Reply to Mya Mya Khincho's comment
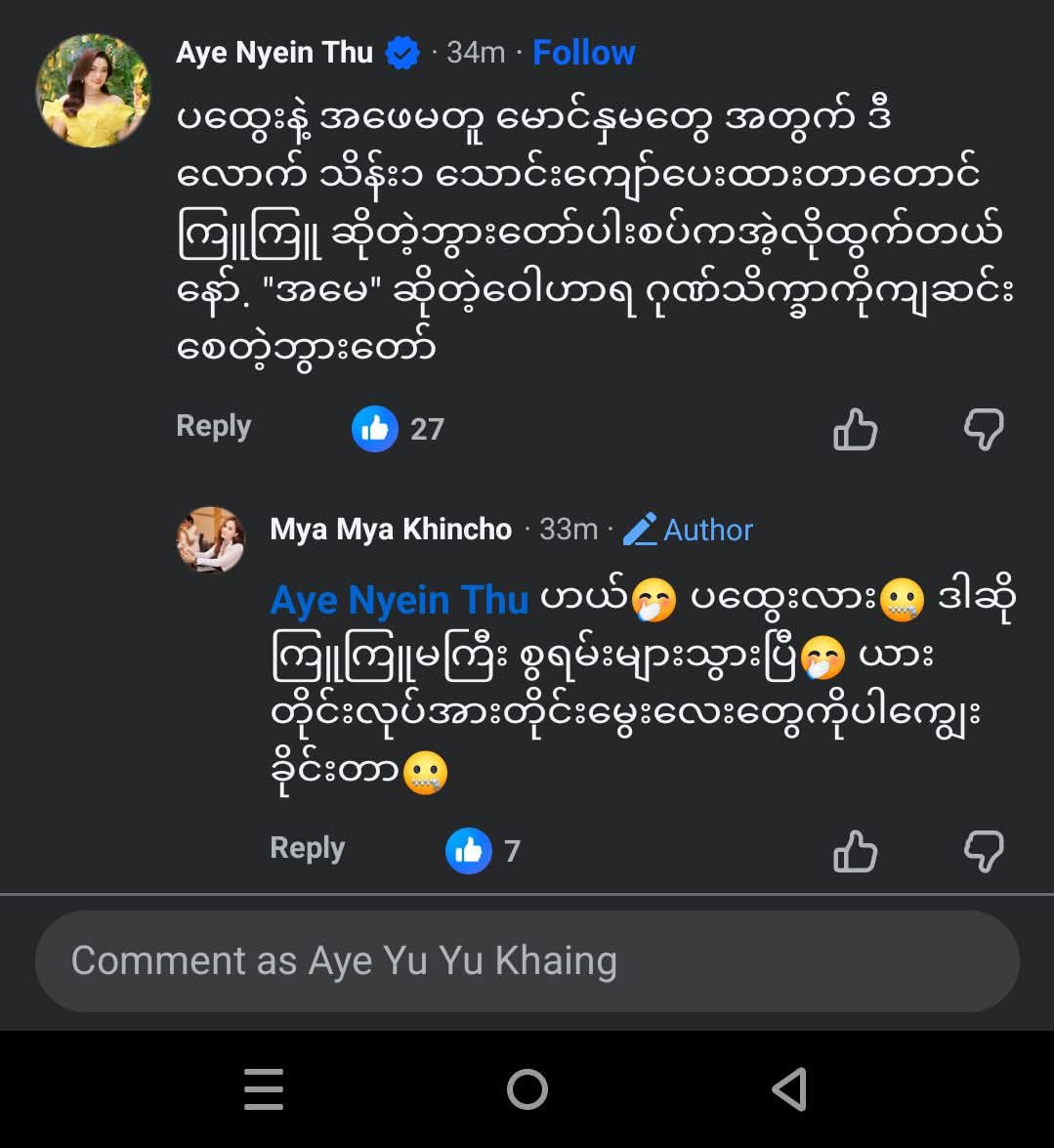Image resolution: width=1054 pixels, height=1148 pixels. pyautogui.click(x=308, y=848)
